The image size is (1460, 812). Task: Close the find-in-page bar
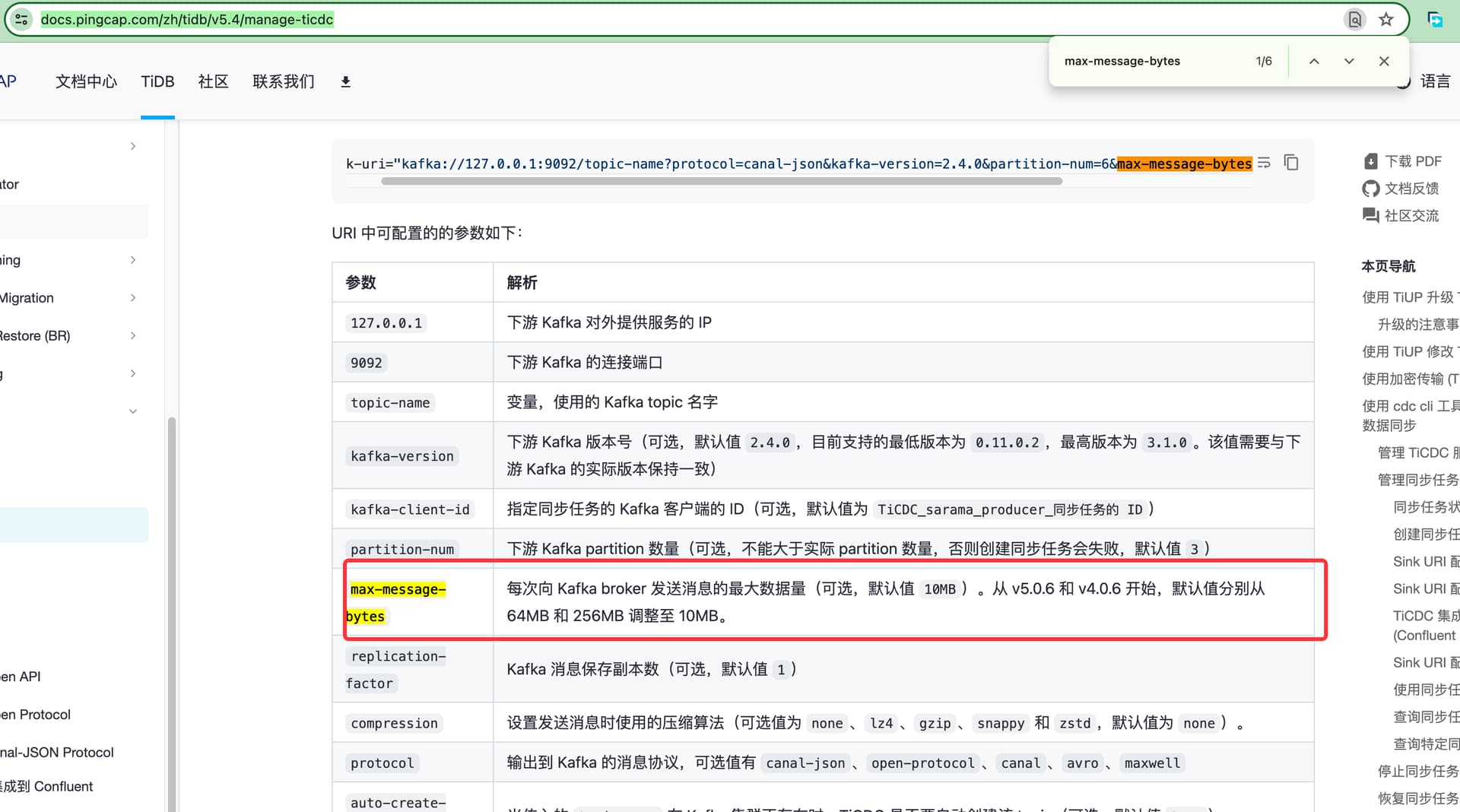[x=1384, y=62]
